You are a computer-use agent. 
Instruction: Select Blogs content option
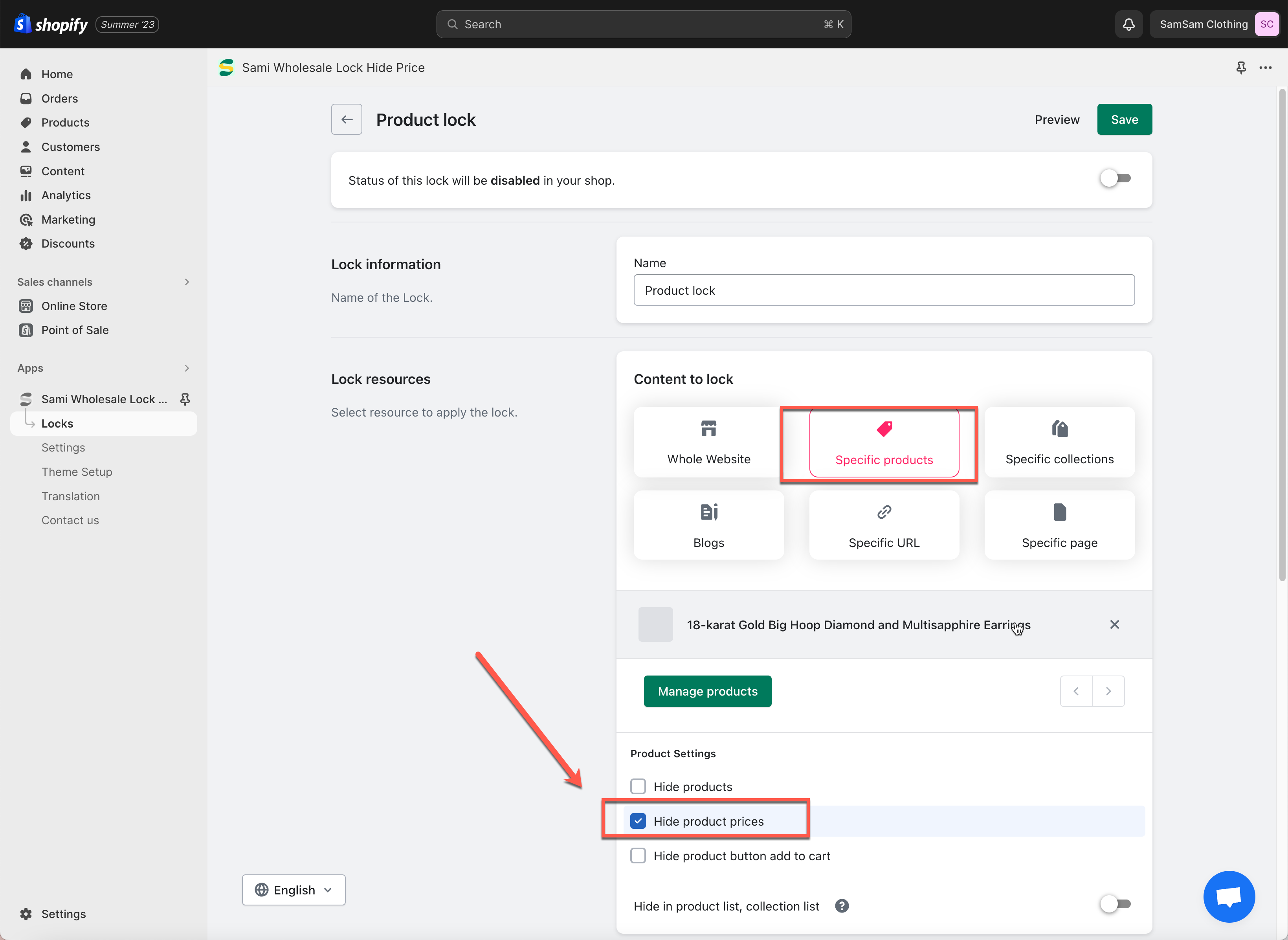(x=709, y=526)
